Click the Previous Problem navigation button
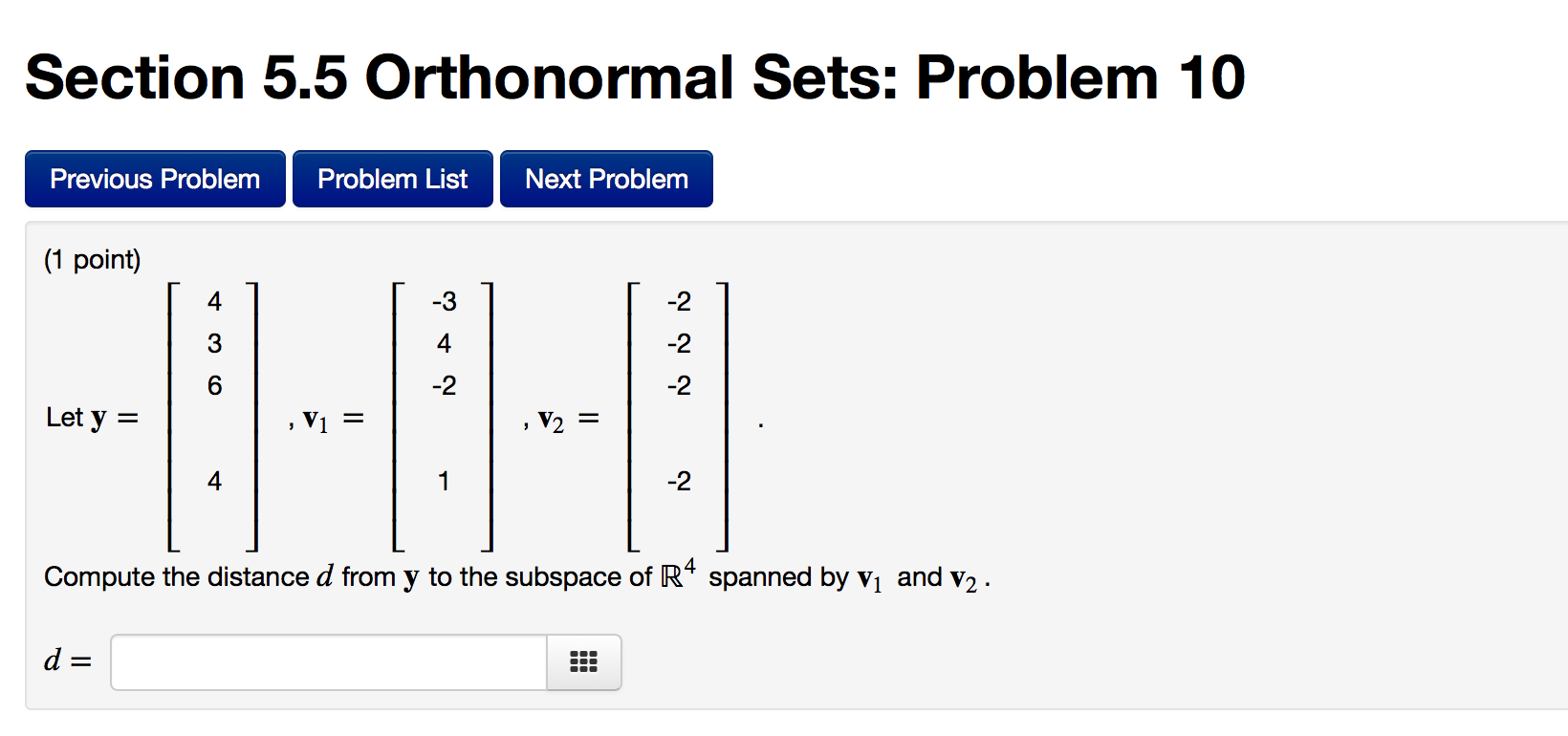 pyautogui.click(x=154, y=178)
